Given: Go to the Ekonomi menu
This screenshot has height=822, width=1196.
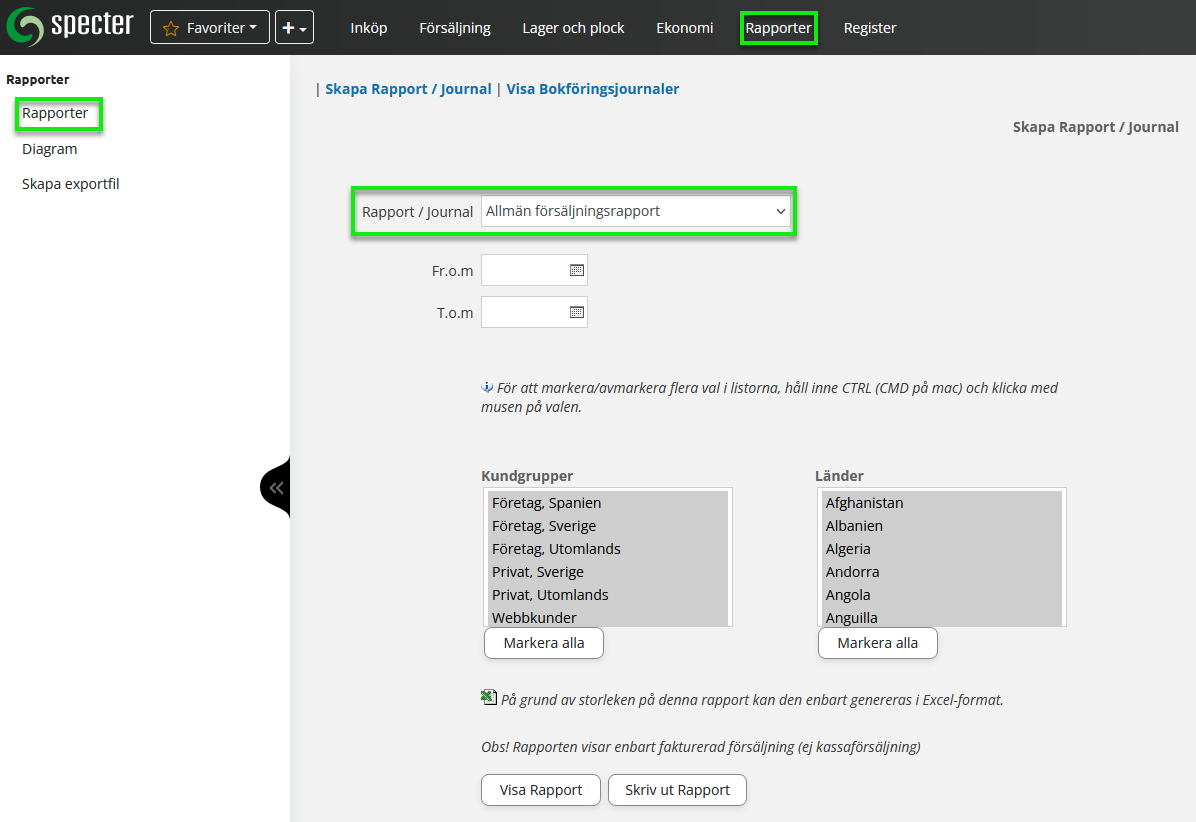Looking at the screenshot, I should (x=684, y=28).
